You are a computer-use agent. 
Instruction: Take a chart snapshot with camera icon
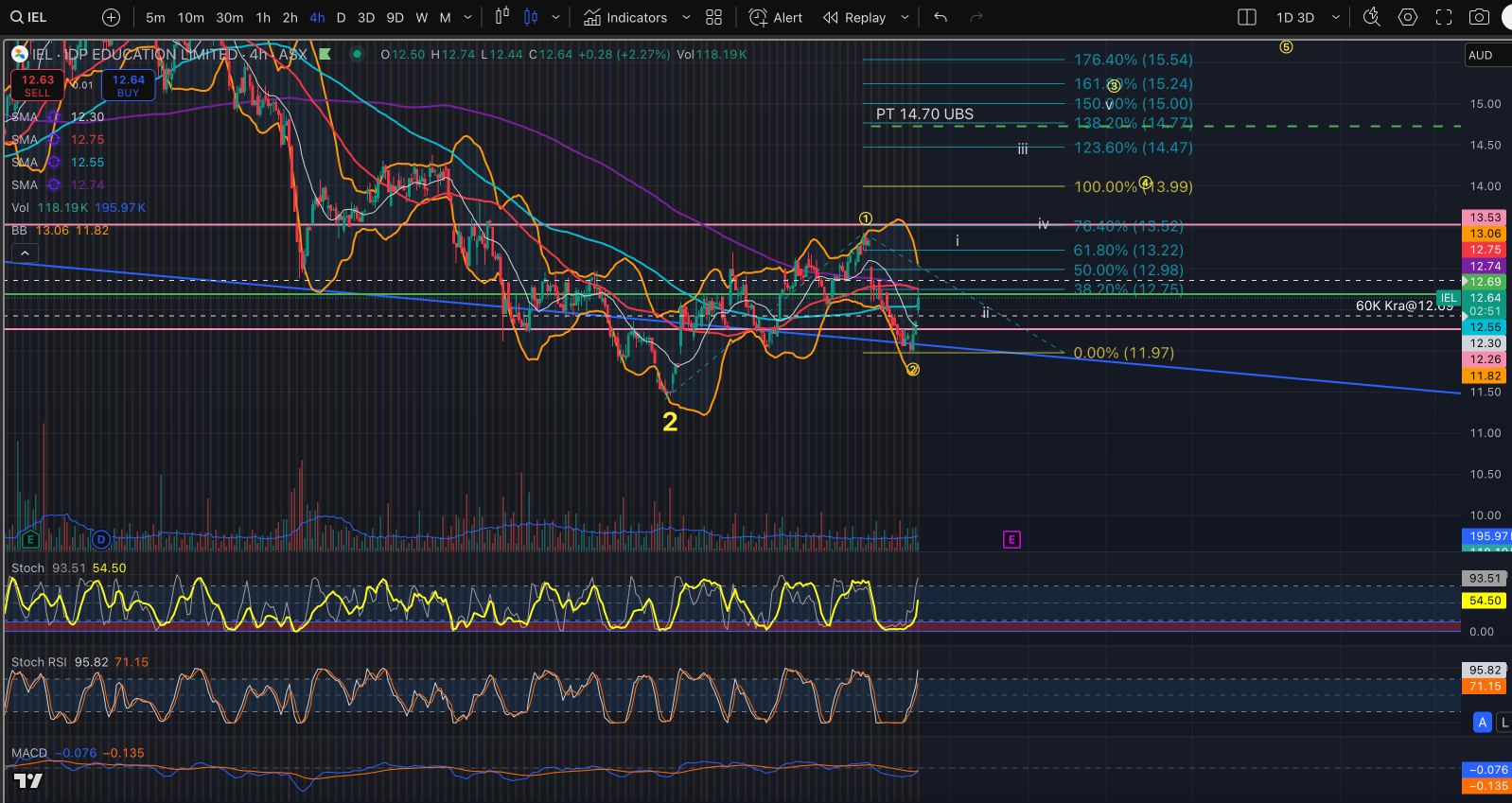click(1479, 17)
